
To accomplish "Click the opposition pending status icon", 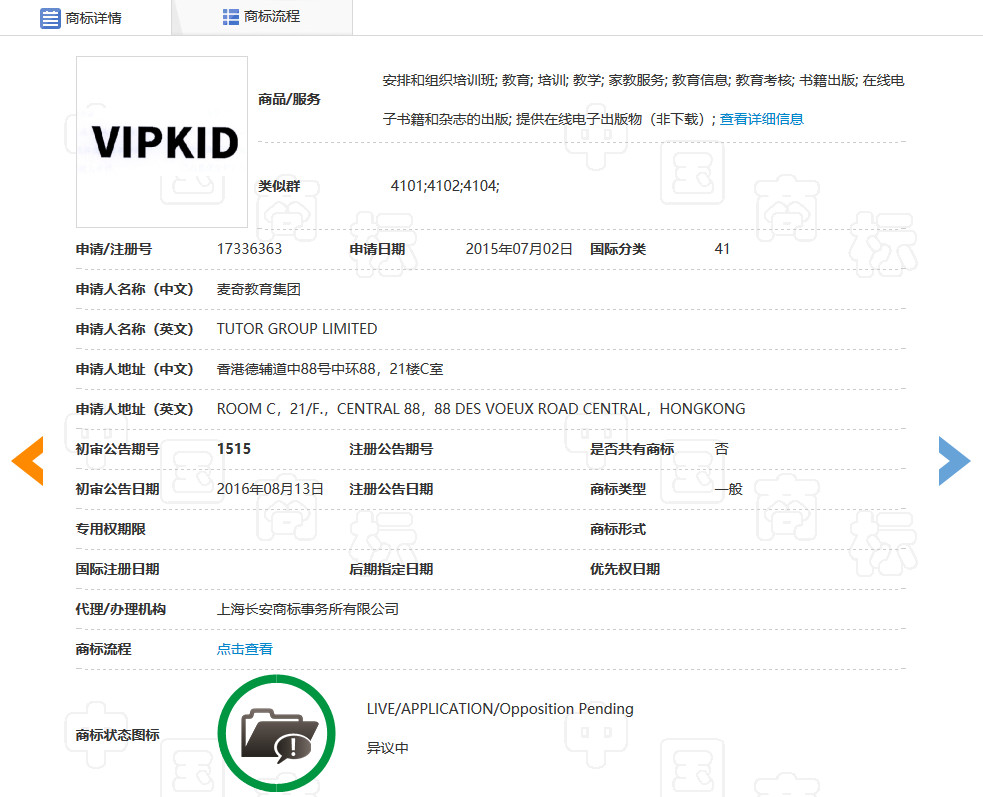I will coord(276,733).
